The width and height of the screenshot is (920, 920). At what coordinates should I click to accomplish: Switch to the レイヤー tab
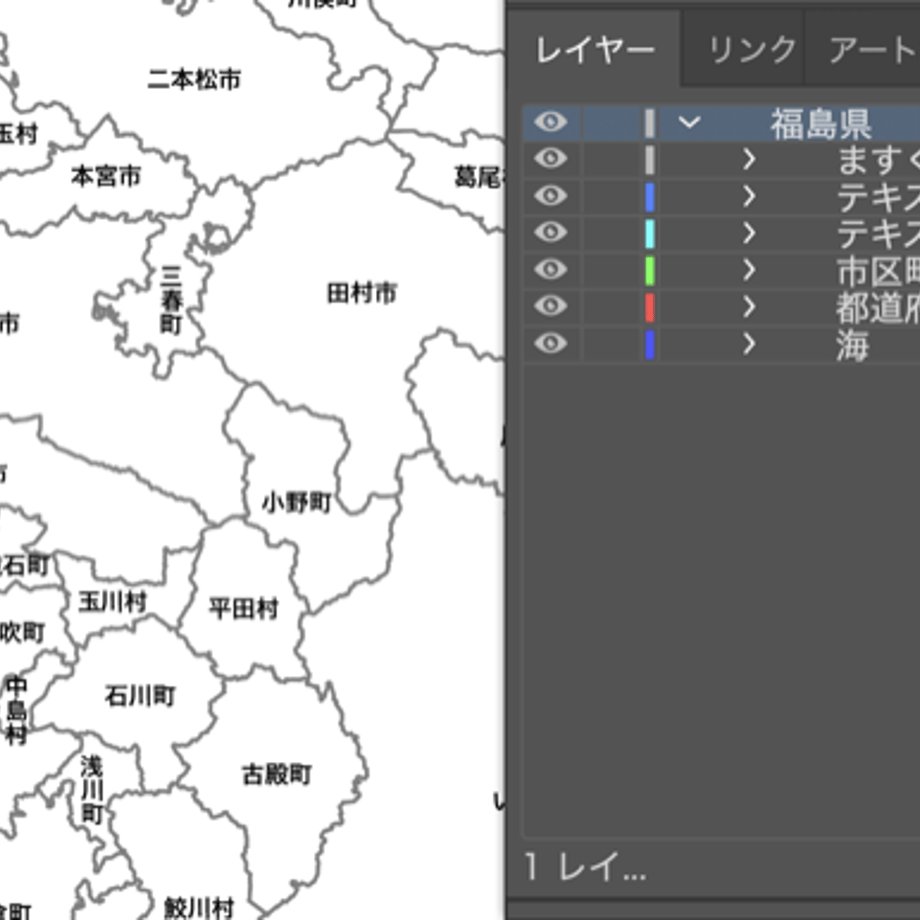594,50
